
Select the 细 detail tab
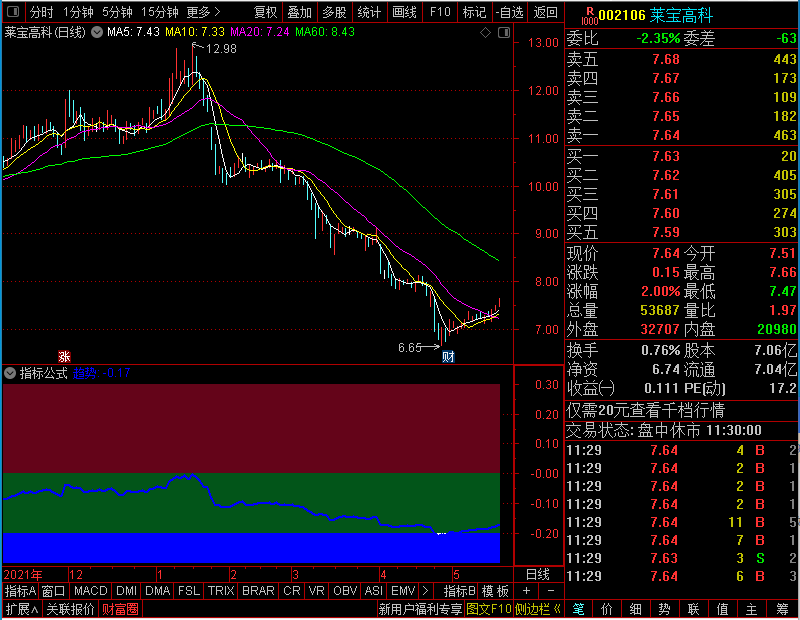pyautogui.click(x=635, y=609)
